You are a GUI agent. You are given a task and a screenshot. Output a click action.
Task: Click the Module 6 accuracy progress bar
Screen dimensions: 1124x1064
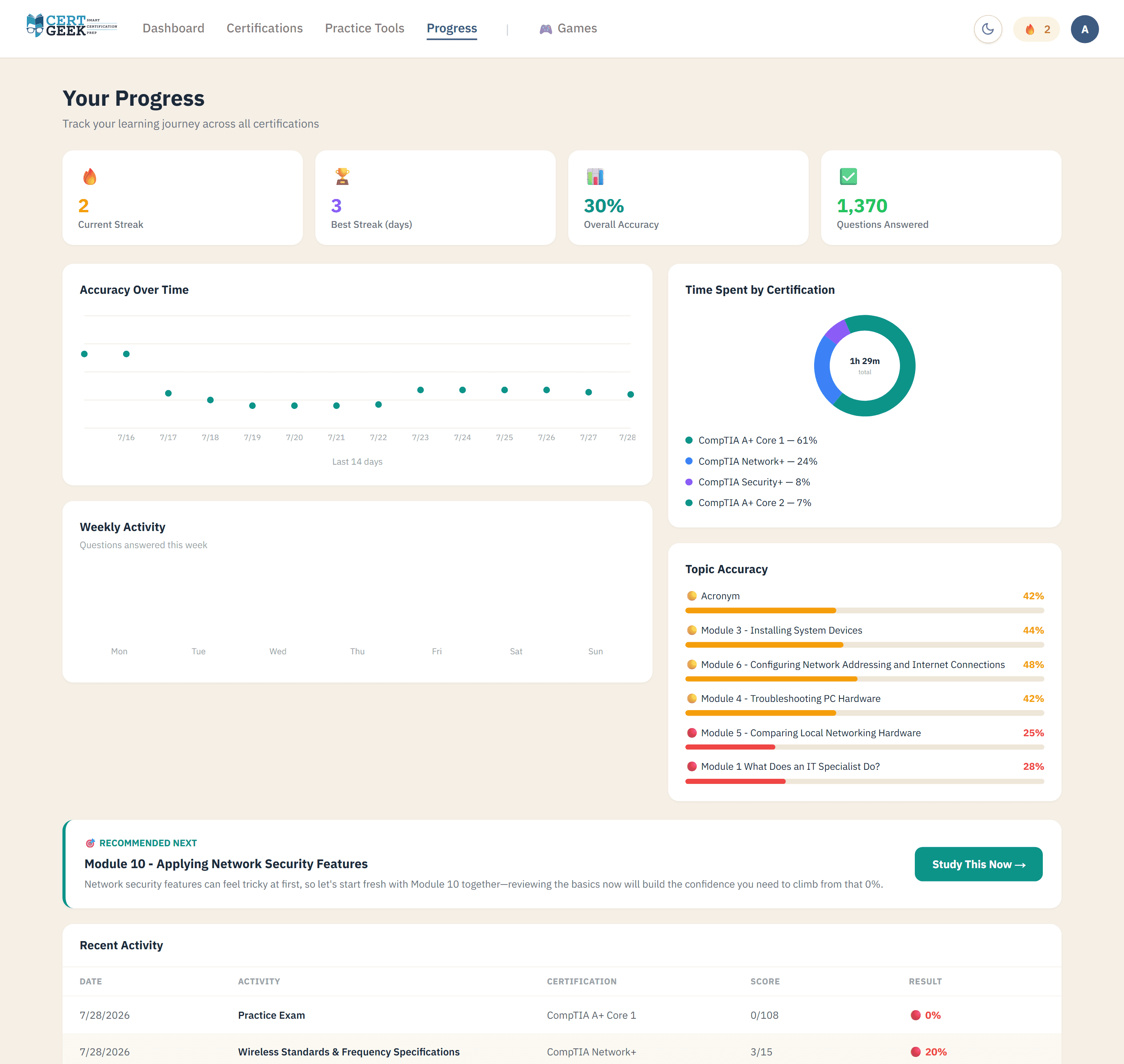[x=864, y=679]
